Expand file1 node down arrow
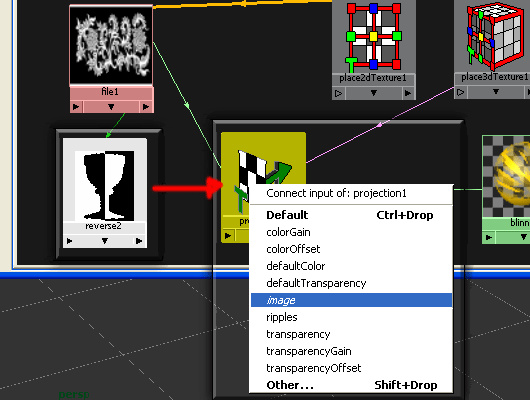The image size is (530, 400). point(111,107)
